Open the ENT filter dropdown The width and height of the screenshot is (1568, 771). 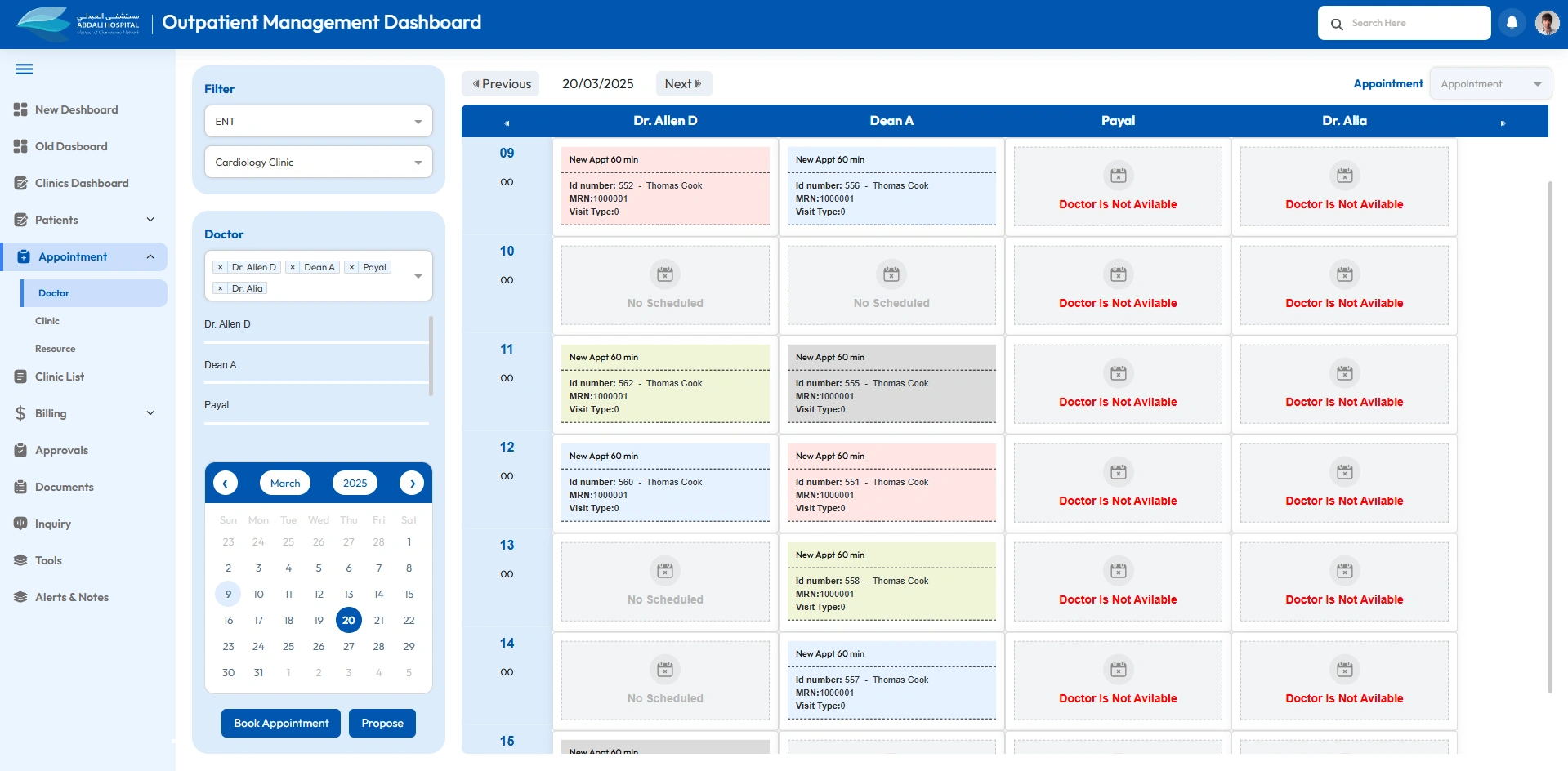(x=318, y=122)
